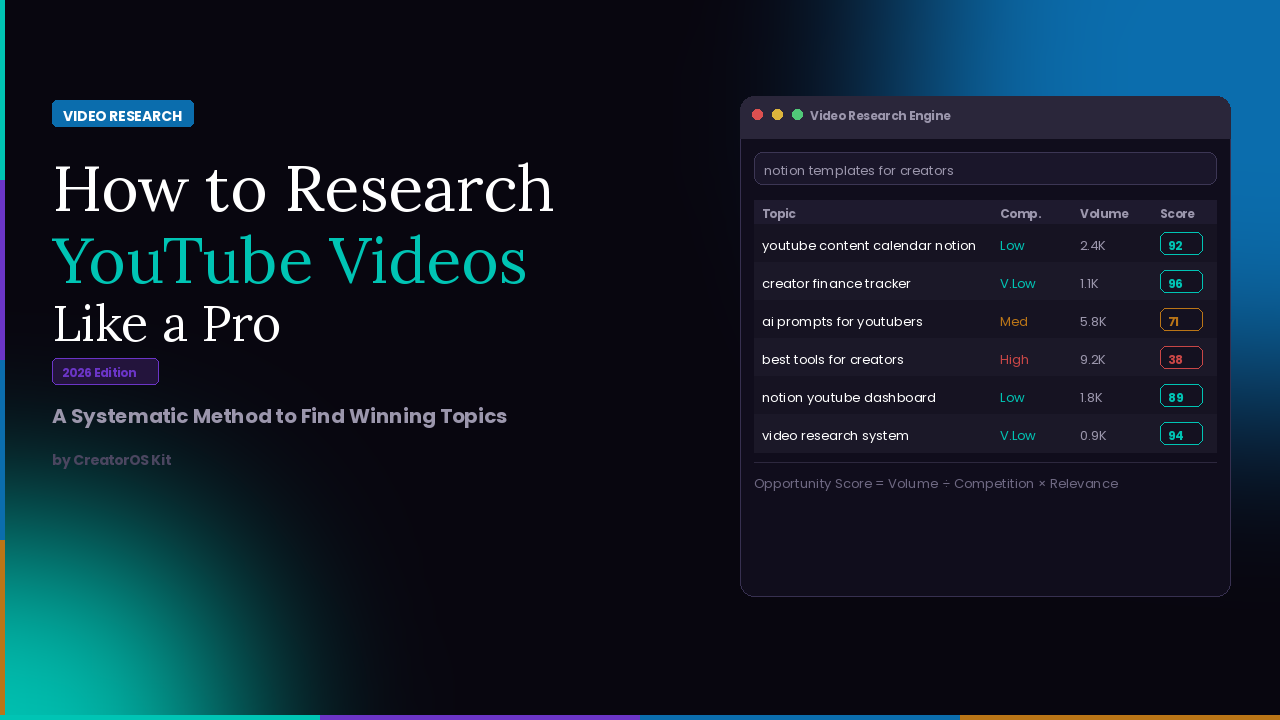
Task: Click the 1.1K volume value
Action: (x=1089, y=283)
